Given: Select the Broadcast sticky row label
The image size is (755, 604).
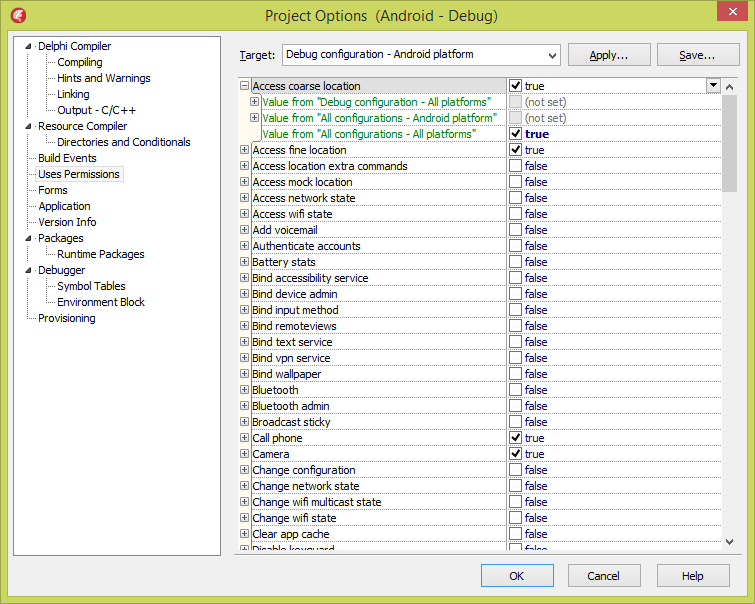Looking at the screenshot, I should 291,422.
